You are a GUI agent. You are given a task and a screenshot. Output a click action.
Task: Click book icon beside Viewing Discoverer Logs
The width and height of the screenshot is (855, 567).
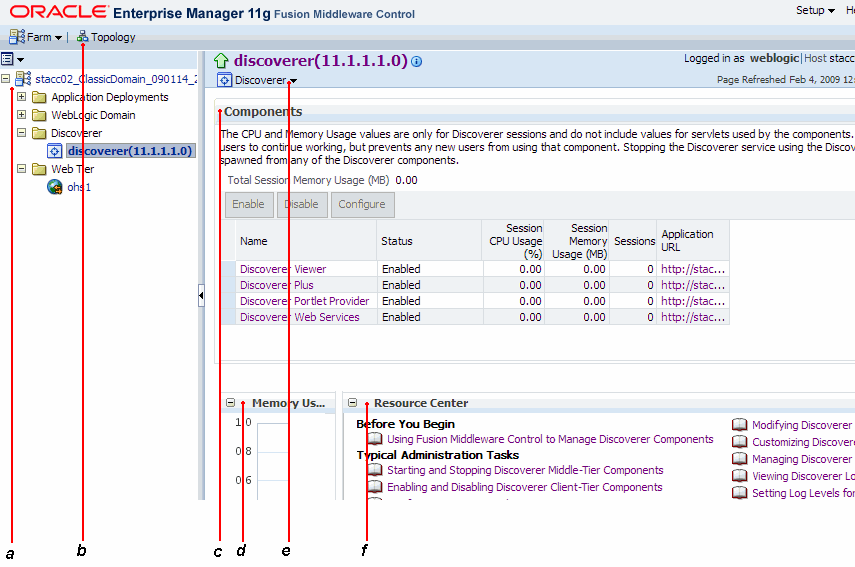click(x=739, y=475)
